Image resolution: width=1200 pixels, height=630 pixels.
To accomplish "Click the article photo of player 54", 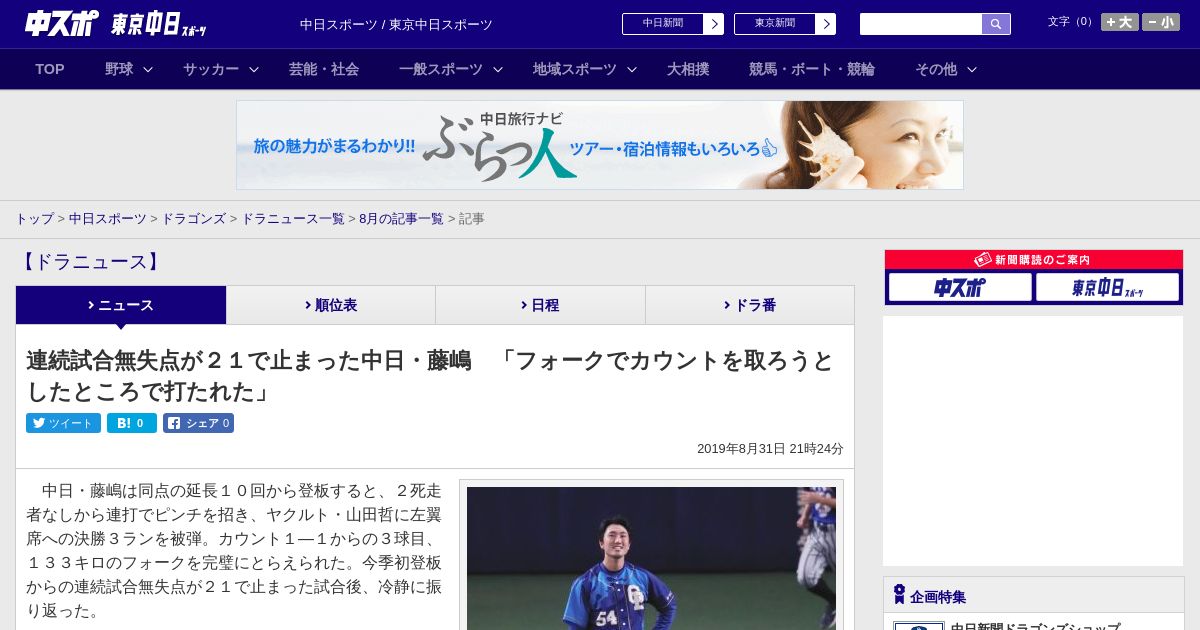I will tap(651, 558).
